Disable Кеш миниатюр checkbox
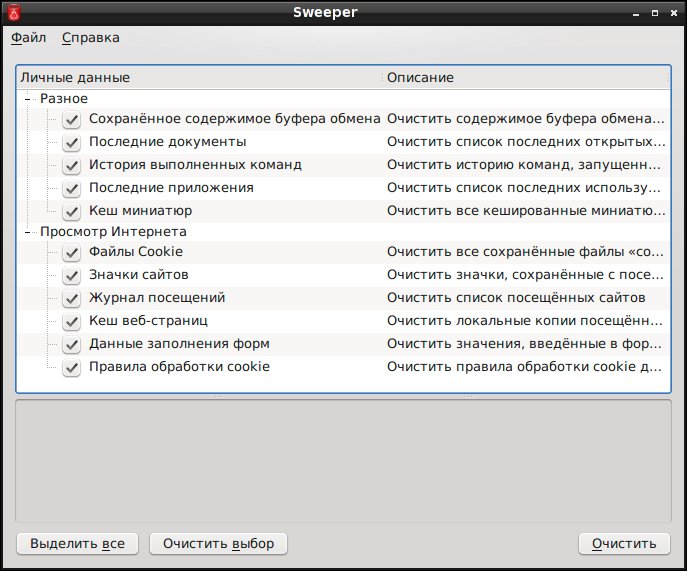Viewport: 687px width, 571px height. point(71,211)
